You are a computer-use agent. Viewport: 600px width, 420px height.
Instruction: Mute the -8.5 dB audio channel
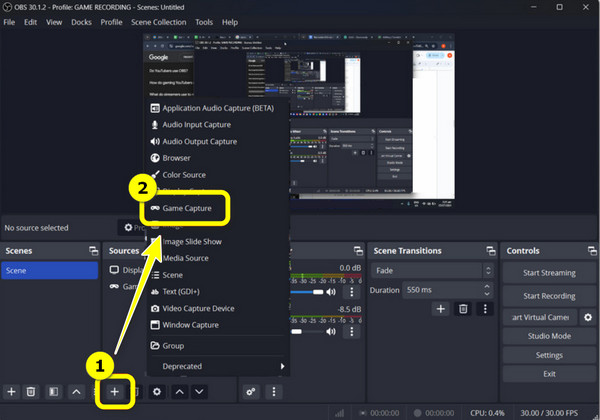click(x=331, y=332)
